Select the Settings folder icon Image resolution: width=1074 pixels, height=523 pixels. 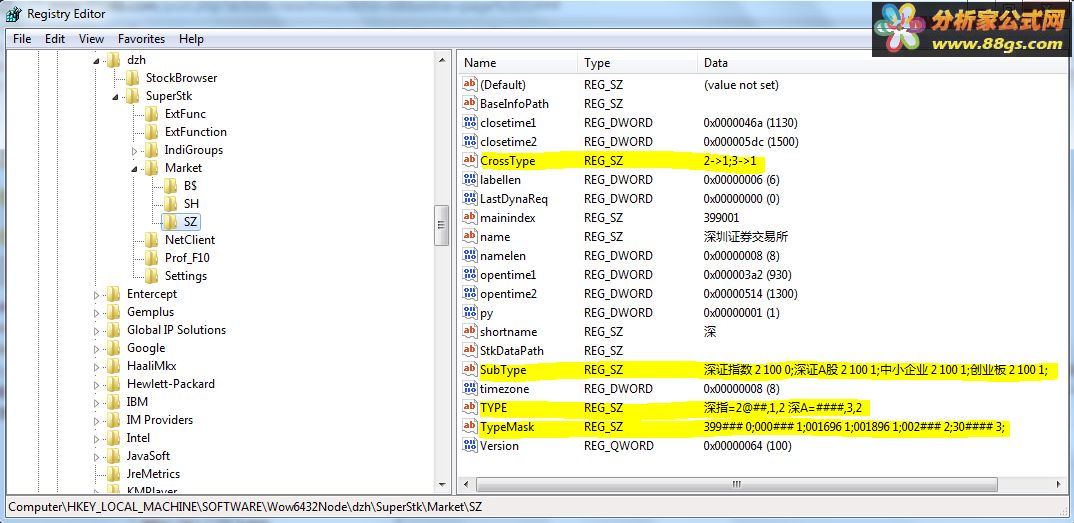pyautogui.click(x=151, y=276)
